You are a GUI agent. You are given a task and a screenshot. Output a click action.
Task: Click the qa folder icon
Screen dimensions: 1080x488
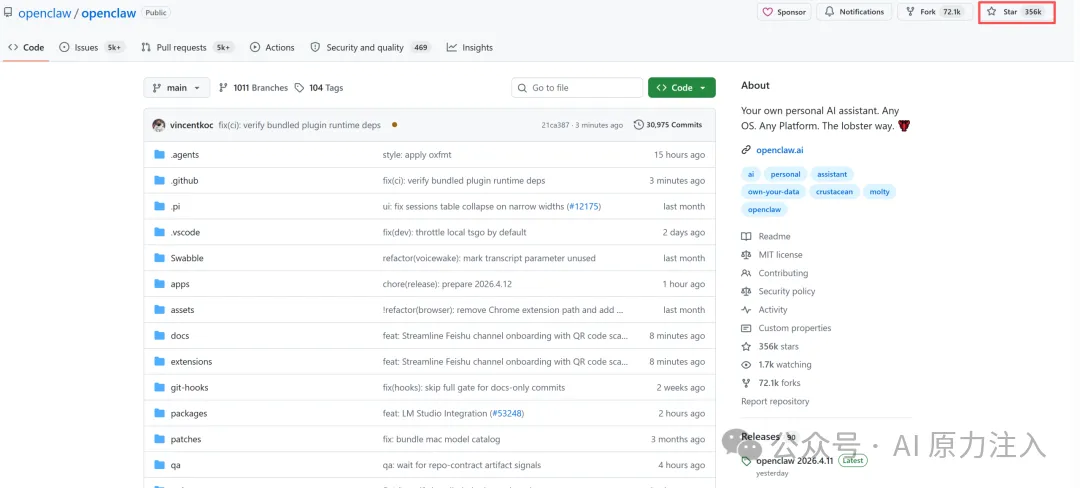[160, 465]
